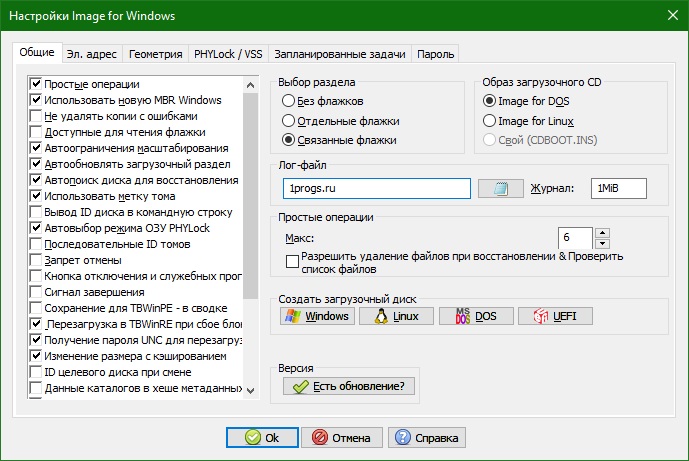The width and height of the screenshot is (689, 461).
Task: Toggle Автопоиск диска для восстановления
Action: pyautogui.click(x=36, y=180)
